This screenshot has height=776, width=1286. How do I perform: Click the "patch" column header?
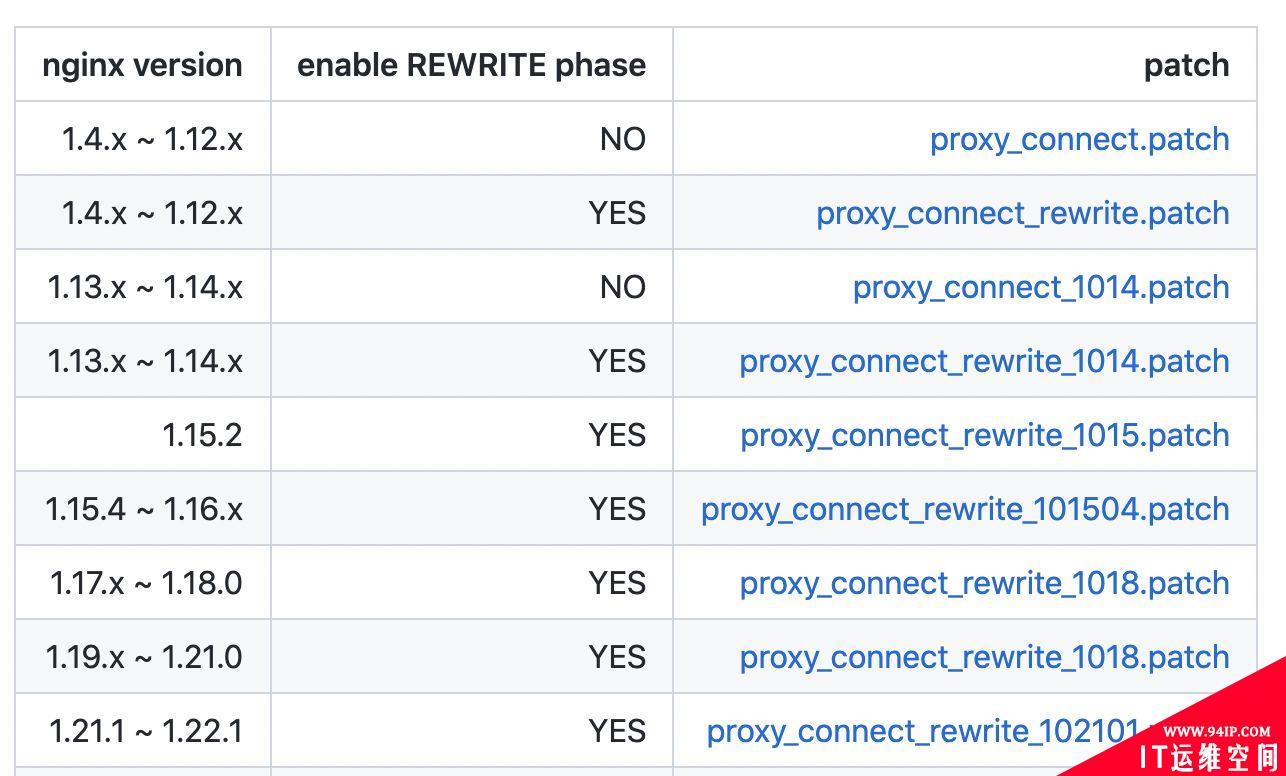coord(1187,65)
